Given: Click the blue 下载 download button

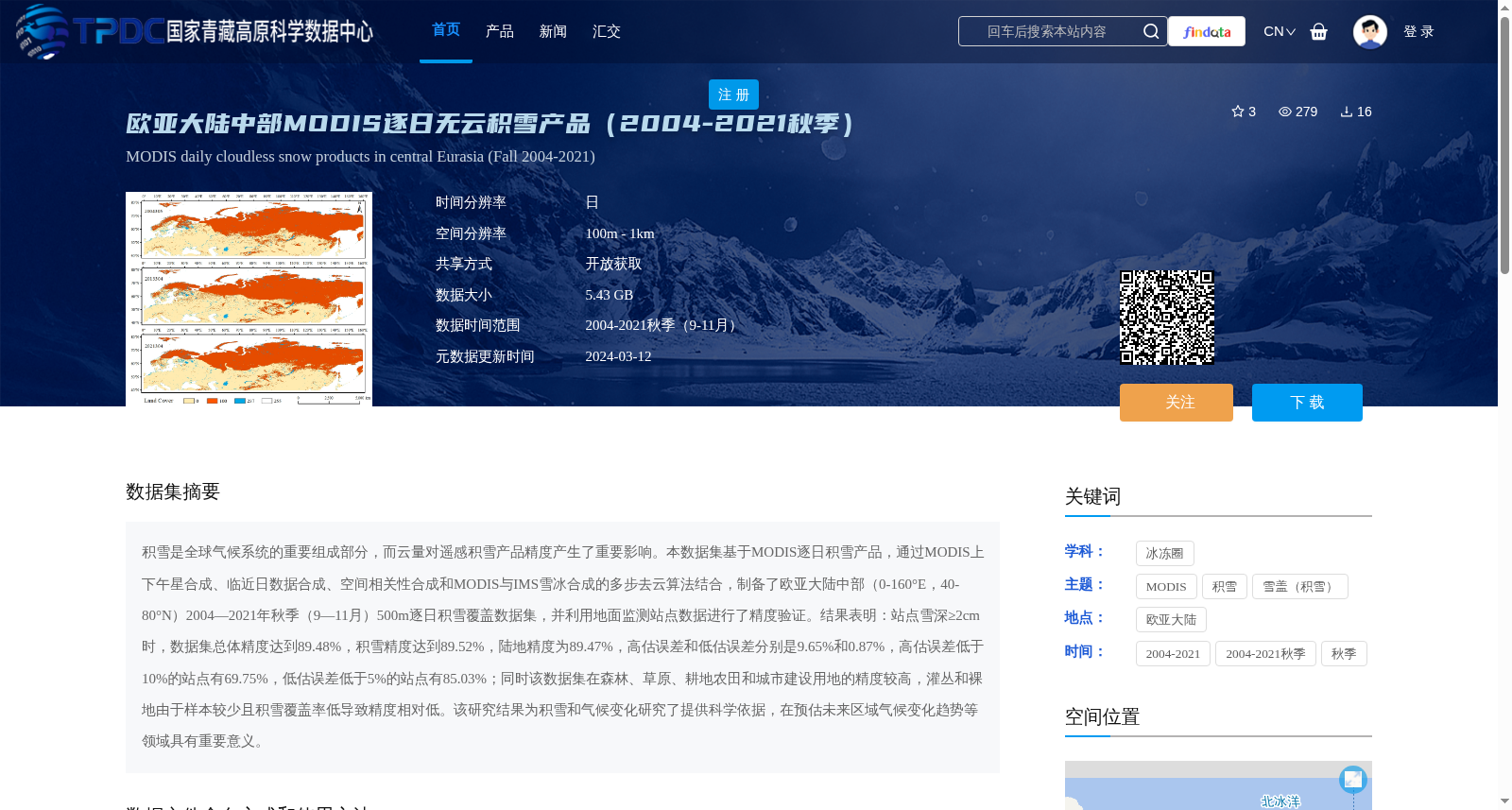Looking at the screenshot, I should [x=1307, y=403].
